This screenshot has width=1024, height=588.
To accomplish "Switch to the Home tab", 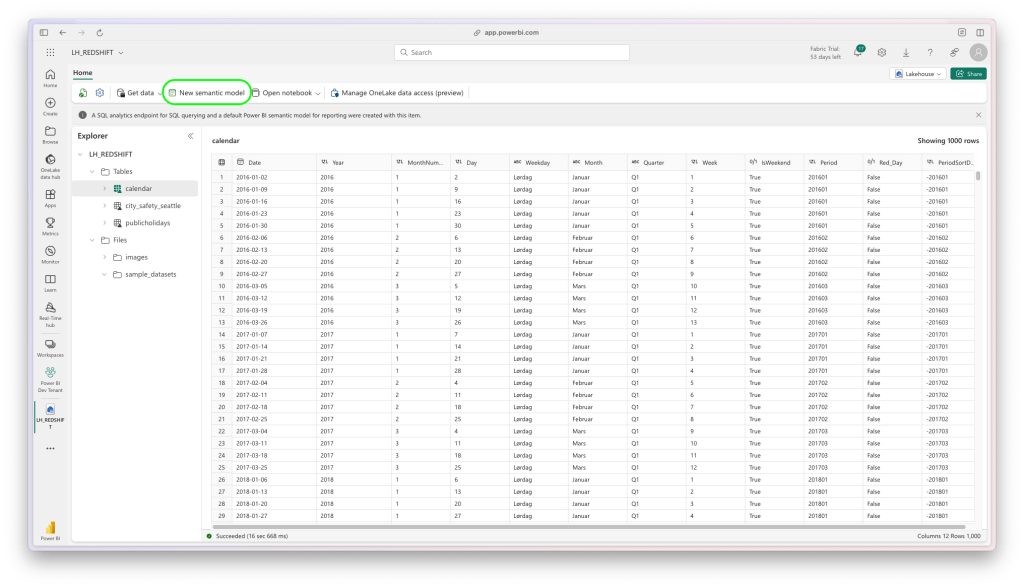I will click(x=82, y=73).
